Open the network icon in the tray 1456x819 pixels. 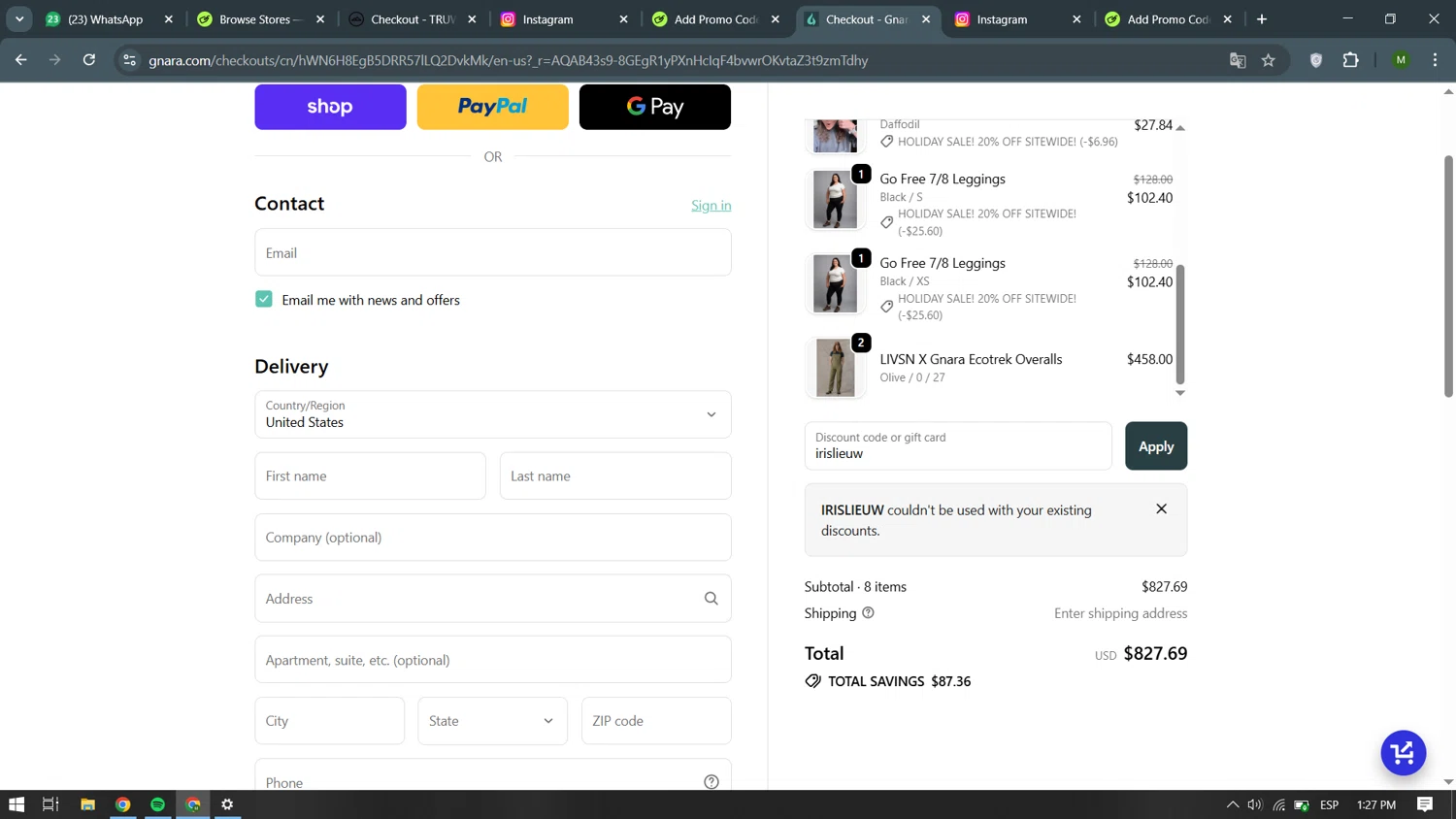click(1279, 804)
